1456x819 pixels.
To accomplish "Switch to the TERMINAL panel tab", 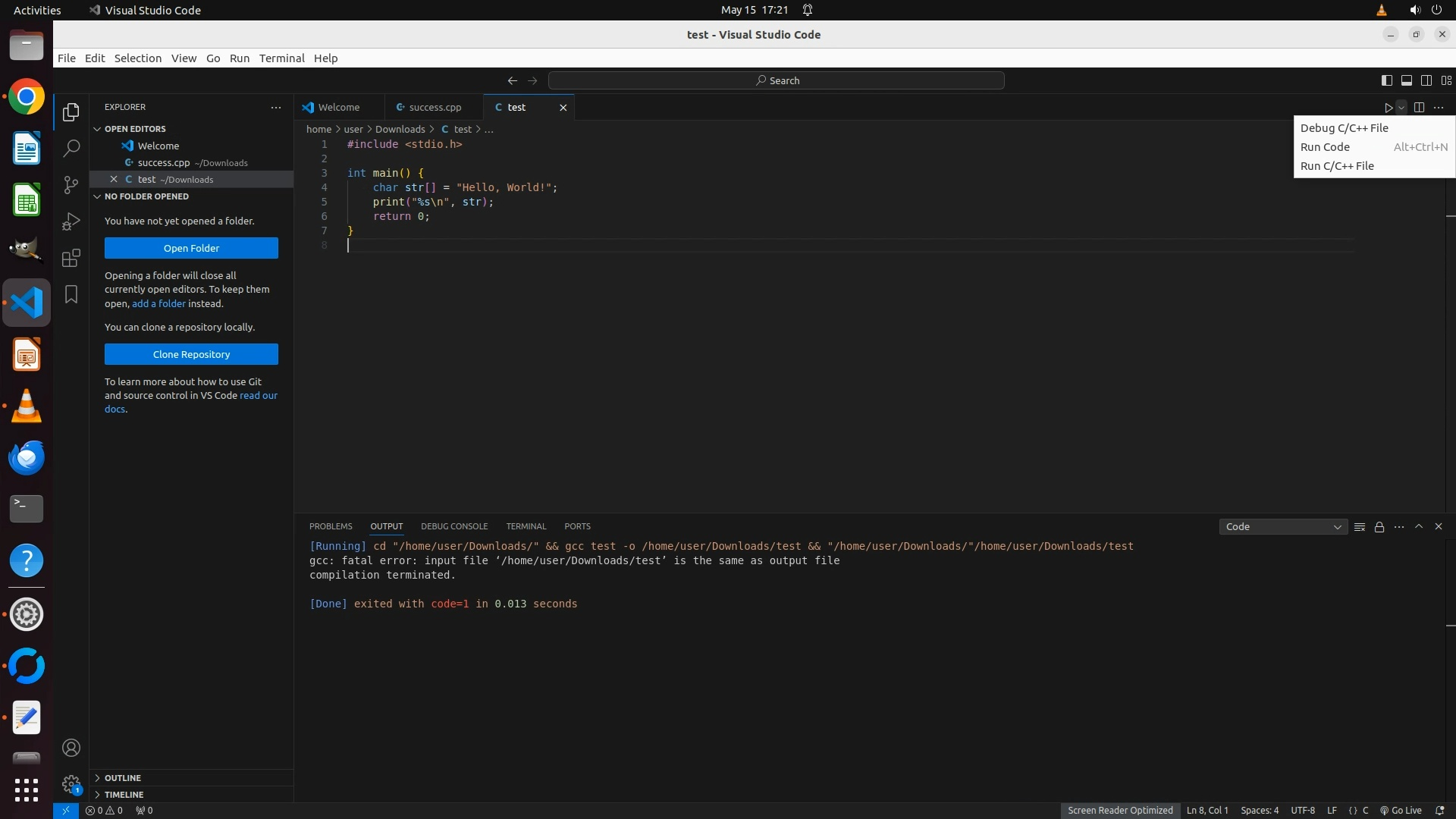I will [526, 526].
